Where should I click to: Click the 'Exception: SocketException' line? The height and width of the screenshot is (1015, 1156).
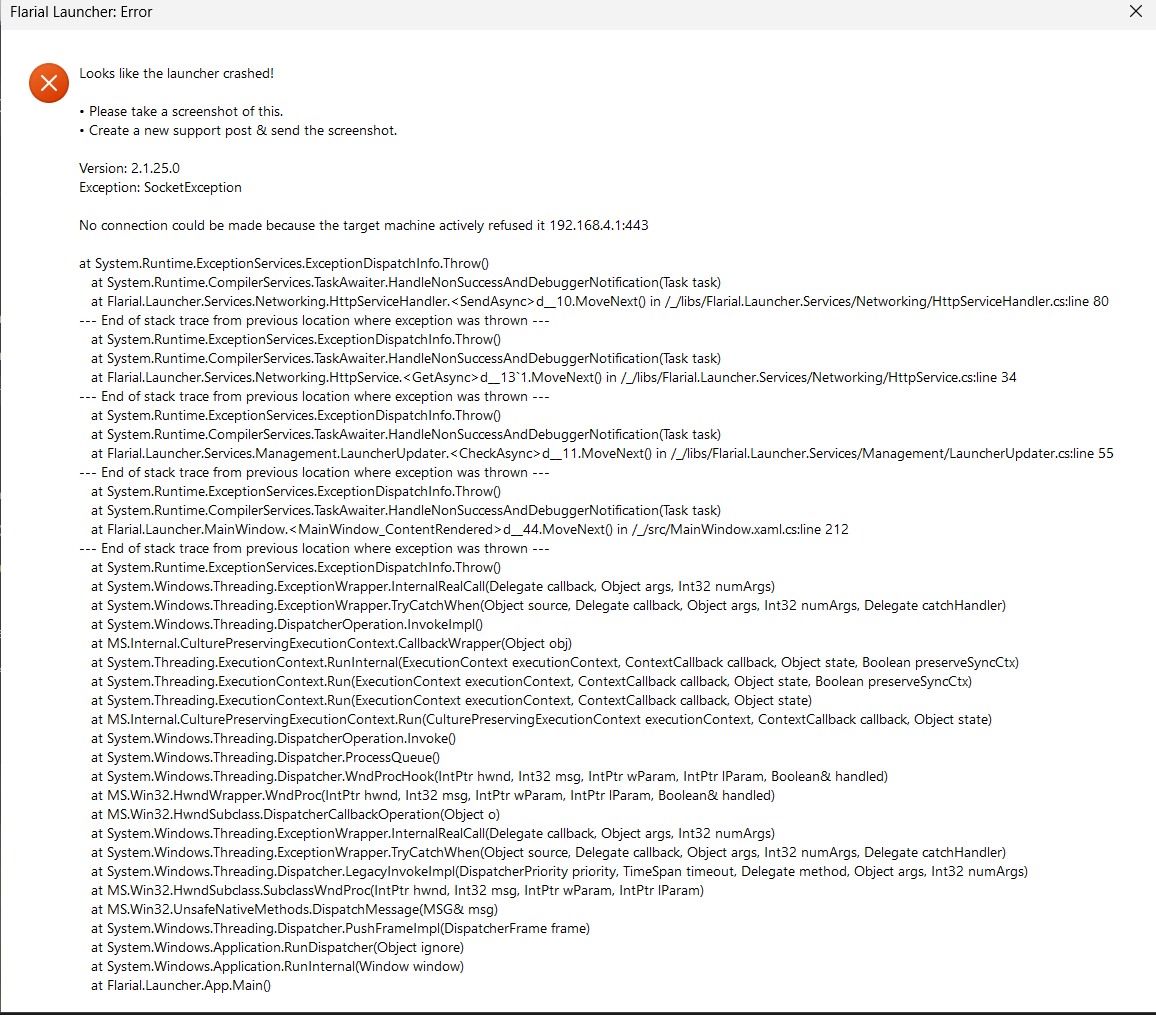point(160,187)
